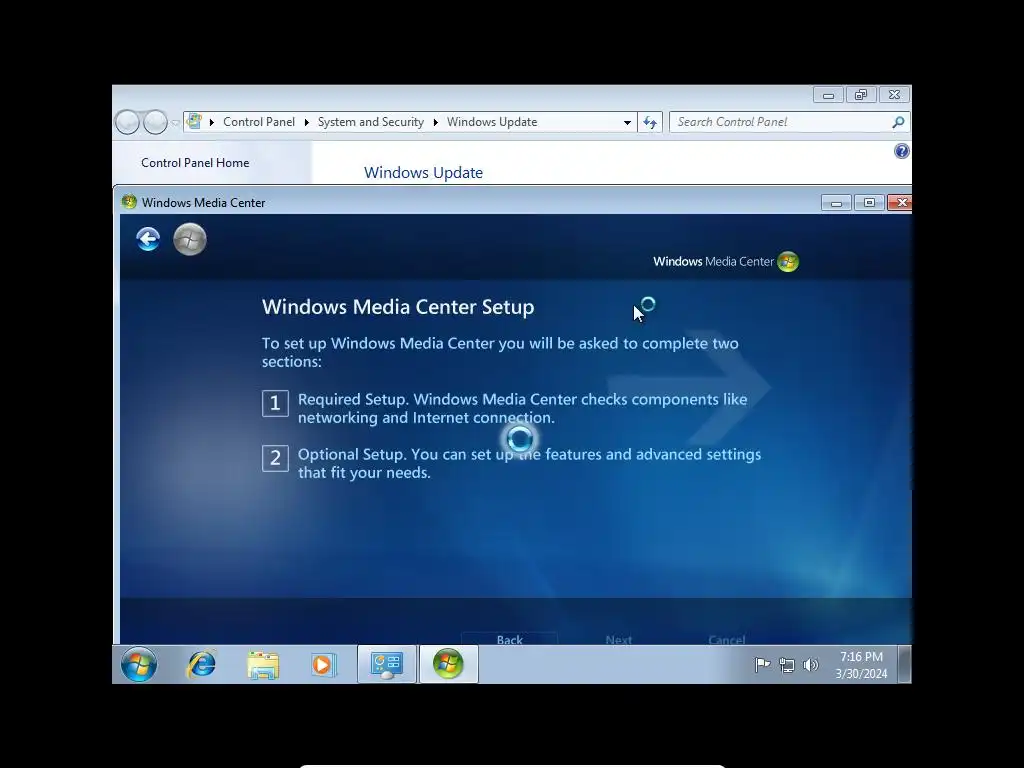Close the Windows Media Center window
Viewport: 1024px width, 768px height.
(900, 202)
